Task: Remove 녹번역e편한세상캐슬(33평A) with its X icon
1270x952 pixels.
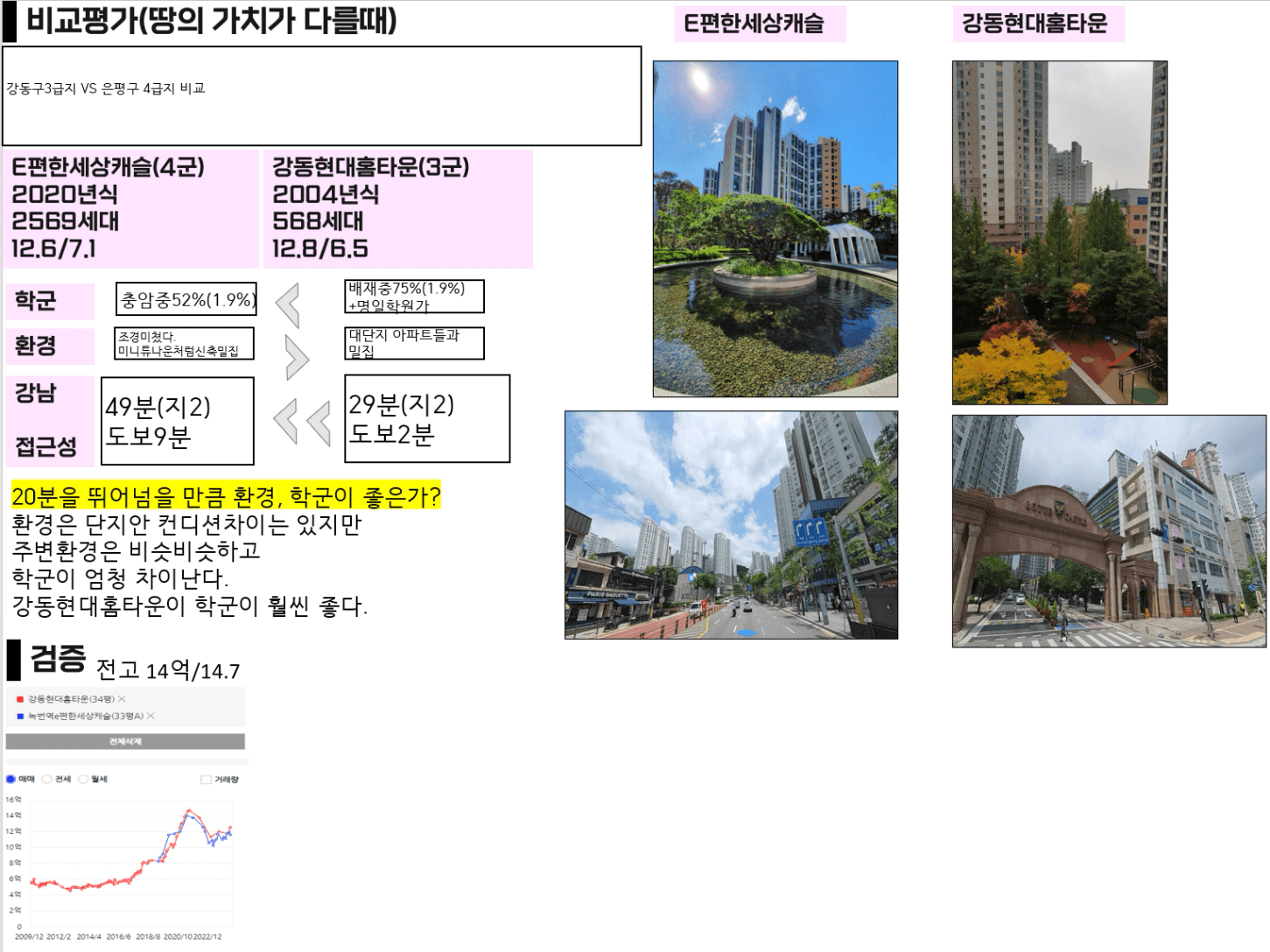Action: (151, 716)
